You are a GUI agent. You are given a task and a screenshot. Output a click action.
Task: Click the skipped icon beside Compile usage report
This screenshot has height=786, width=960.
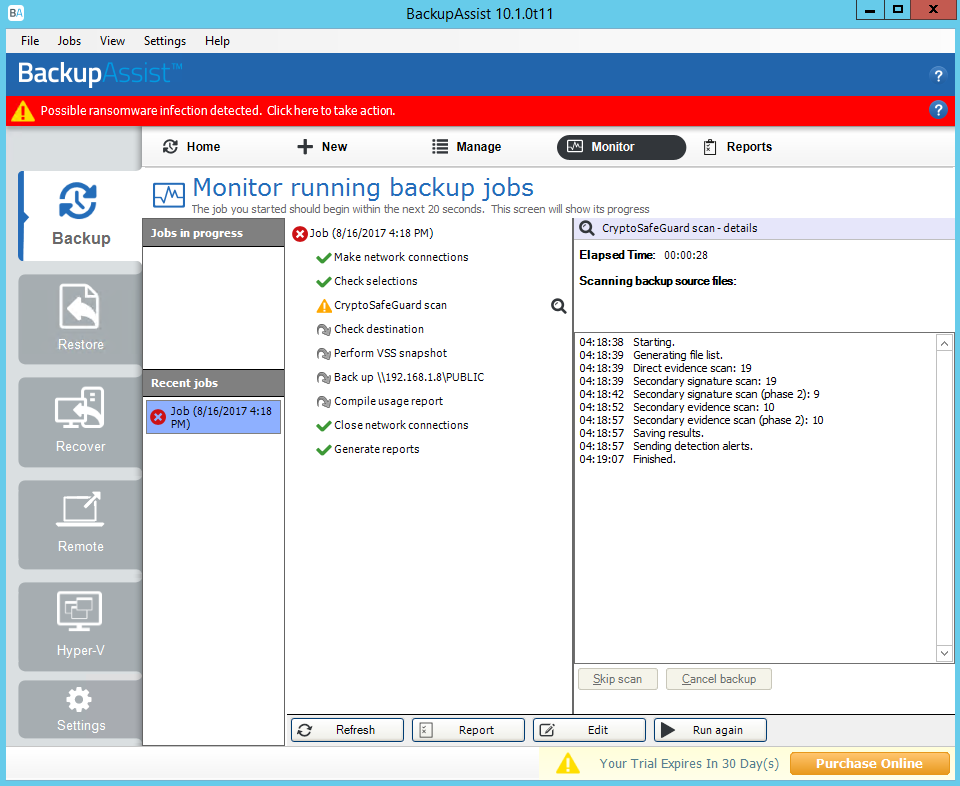(x=323, y=402)
